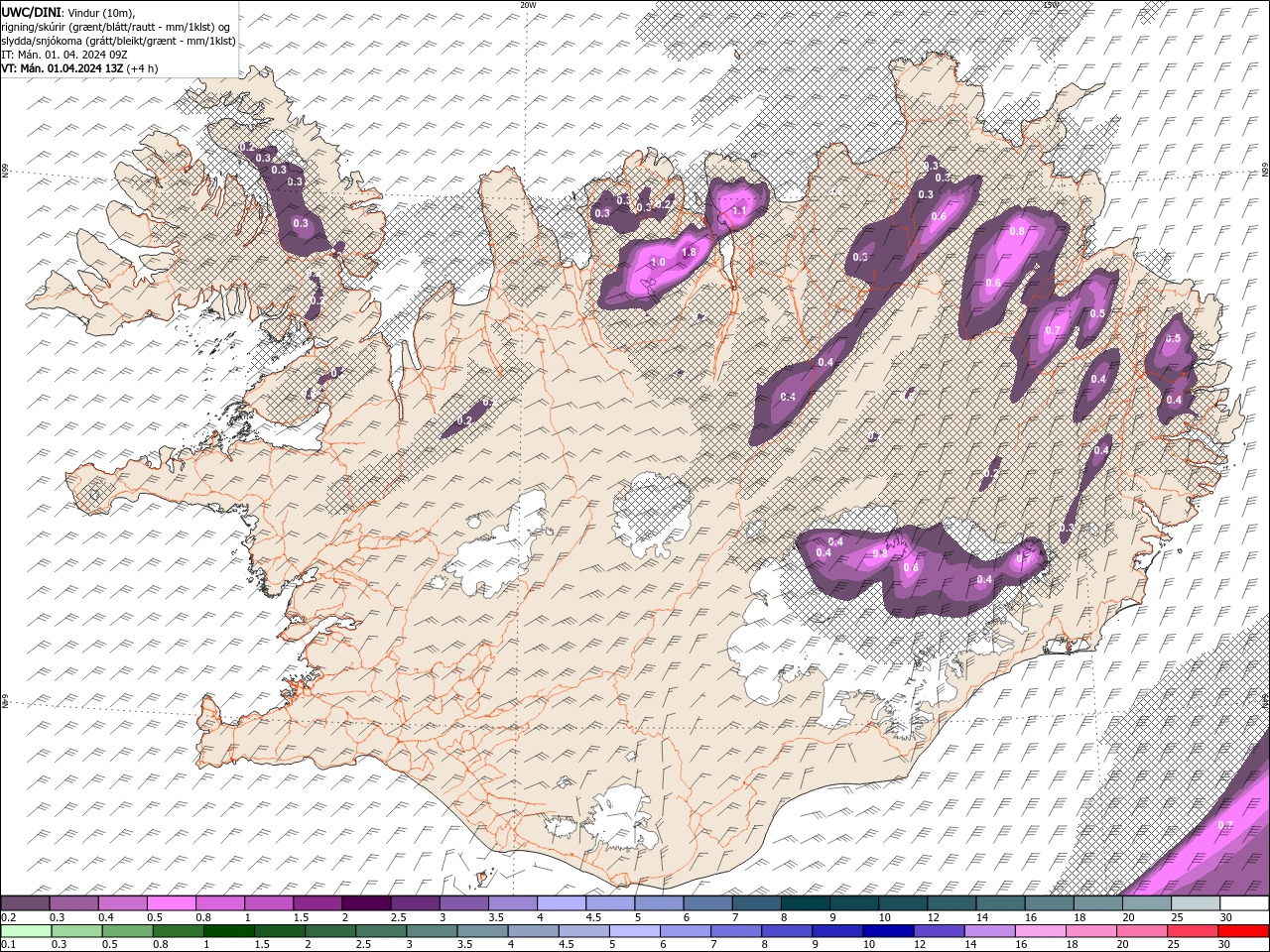
Task: Click the dark grey-purple 0.2 snow legend swatch
Action: [25, 903]
